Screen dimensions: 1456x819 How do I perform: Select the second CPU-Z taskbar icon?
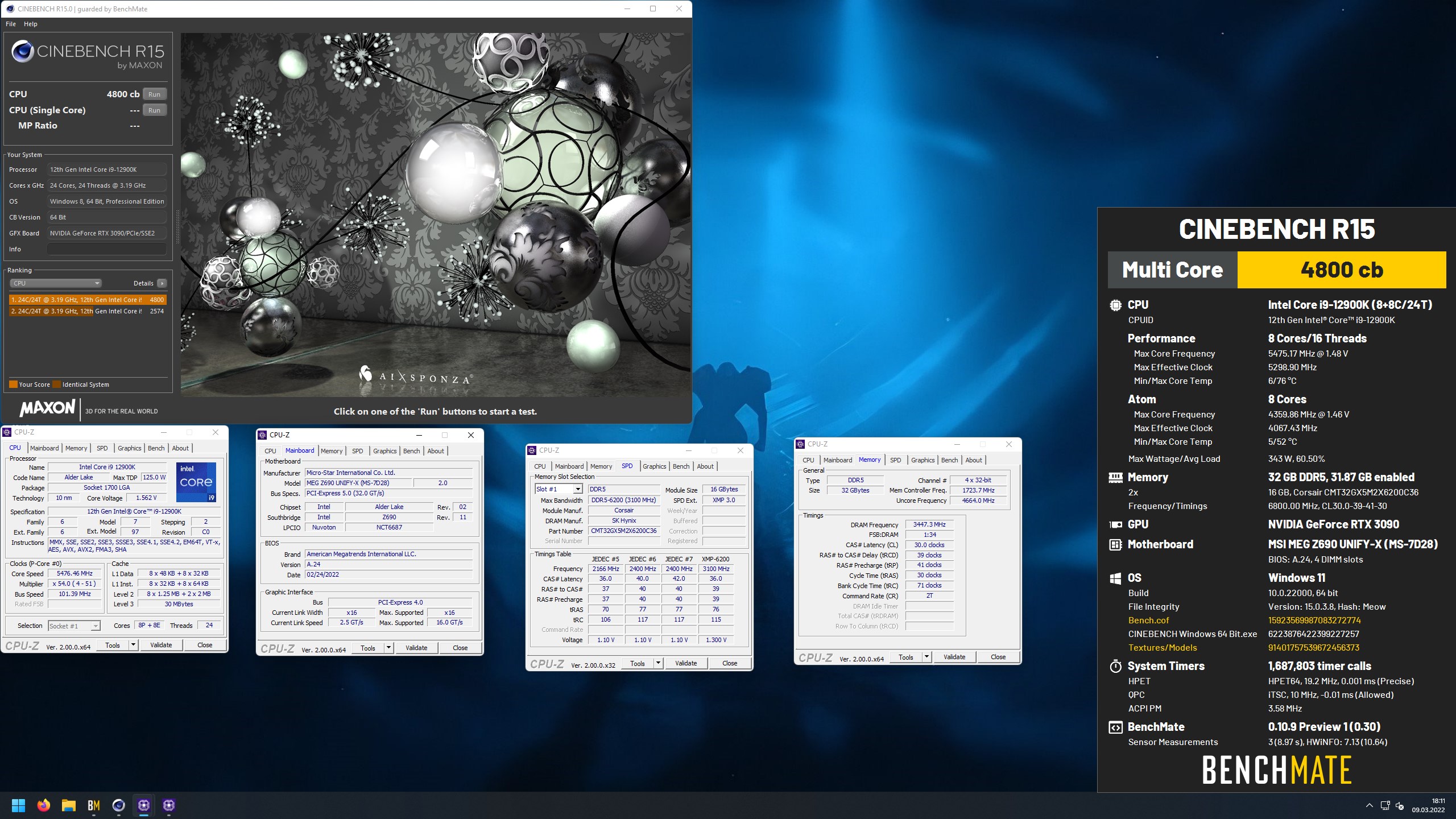click(x=168, y=805)
